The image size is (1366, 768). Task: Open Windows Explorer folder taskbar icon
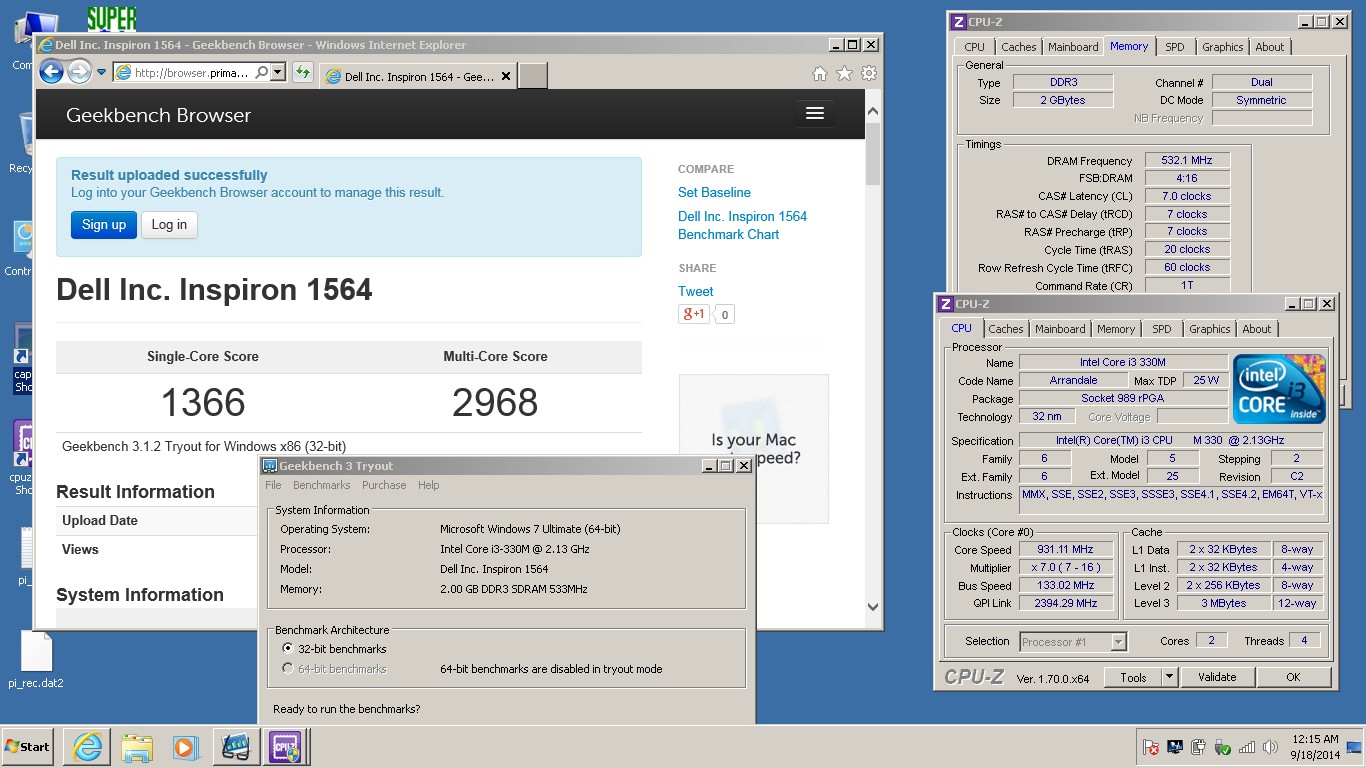pyautogui.click(x=136, y=746)
